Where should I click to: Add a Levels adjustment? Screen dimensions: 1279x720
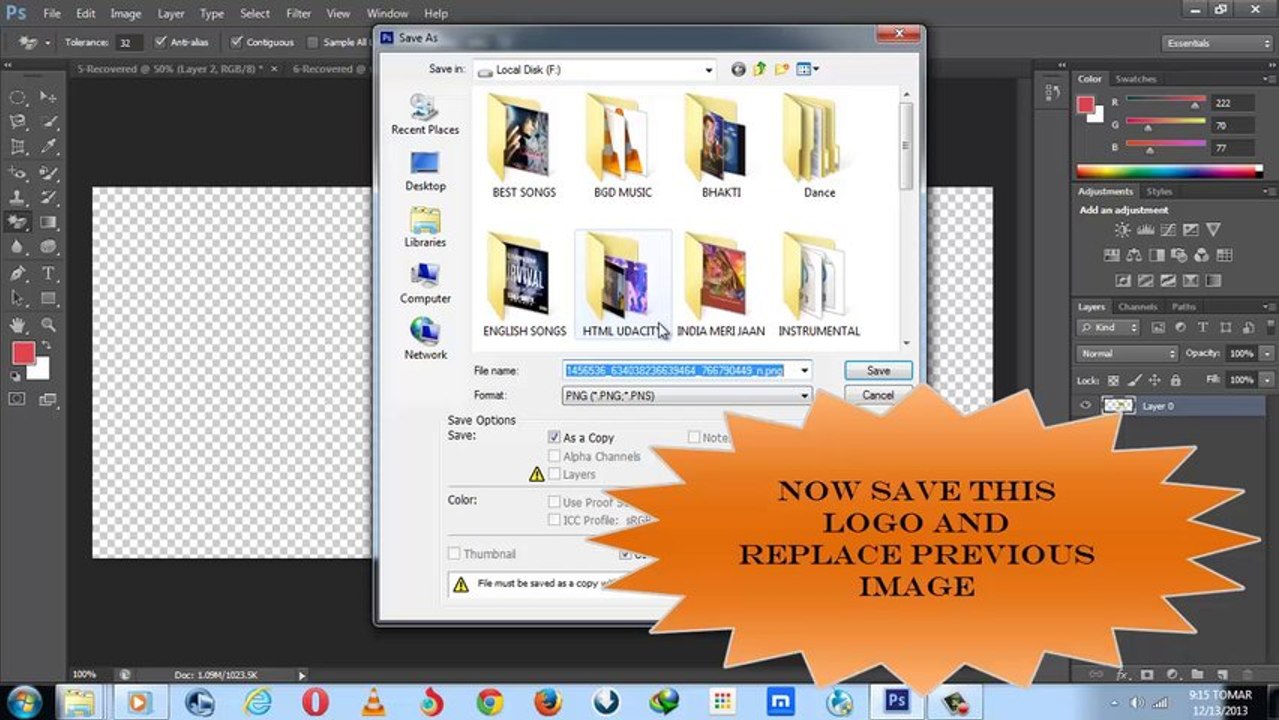pyautogui.click(x=1145, y=230)
